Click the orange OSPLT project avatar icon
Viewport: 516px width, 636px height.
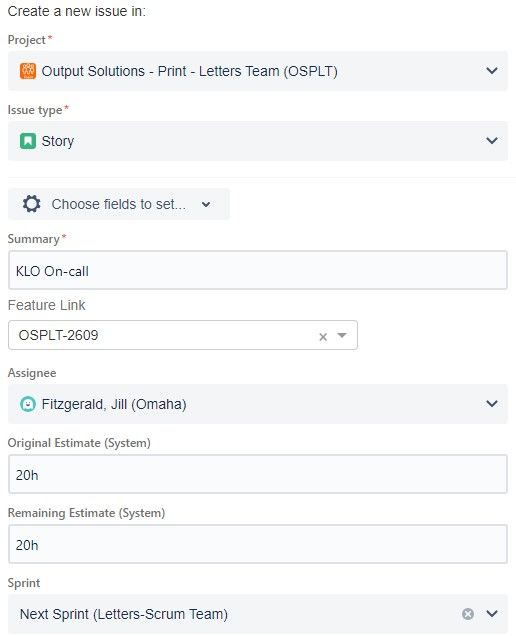(28, 71)
